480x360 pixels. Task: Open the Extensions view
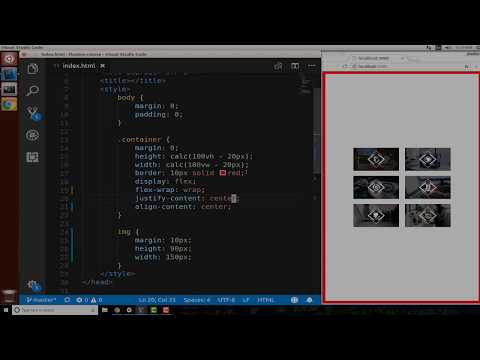(33, 157)
